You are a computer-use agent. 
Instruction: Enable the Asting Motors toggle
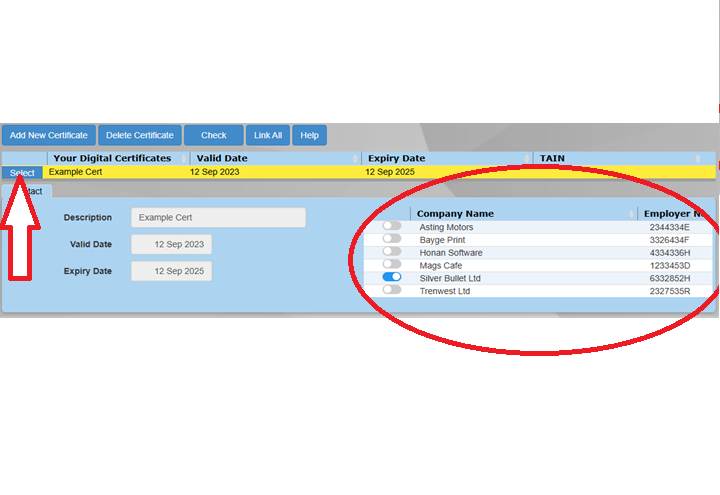(x=392, y=227)
